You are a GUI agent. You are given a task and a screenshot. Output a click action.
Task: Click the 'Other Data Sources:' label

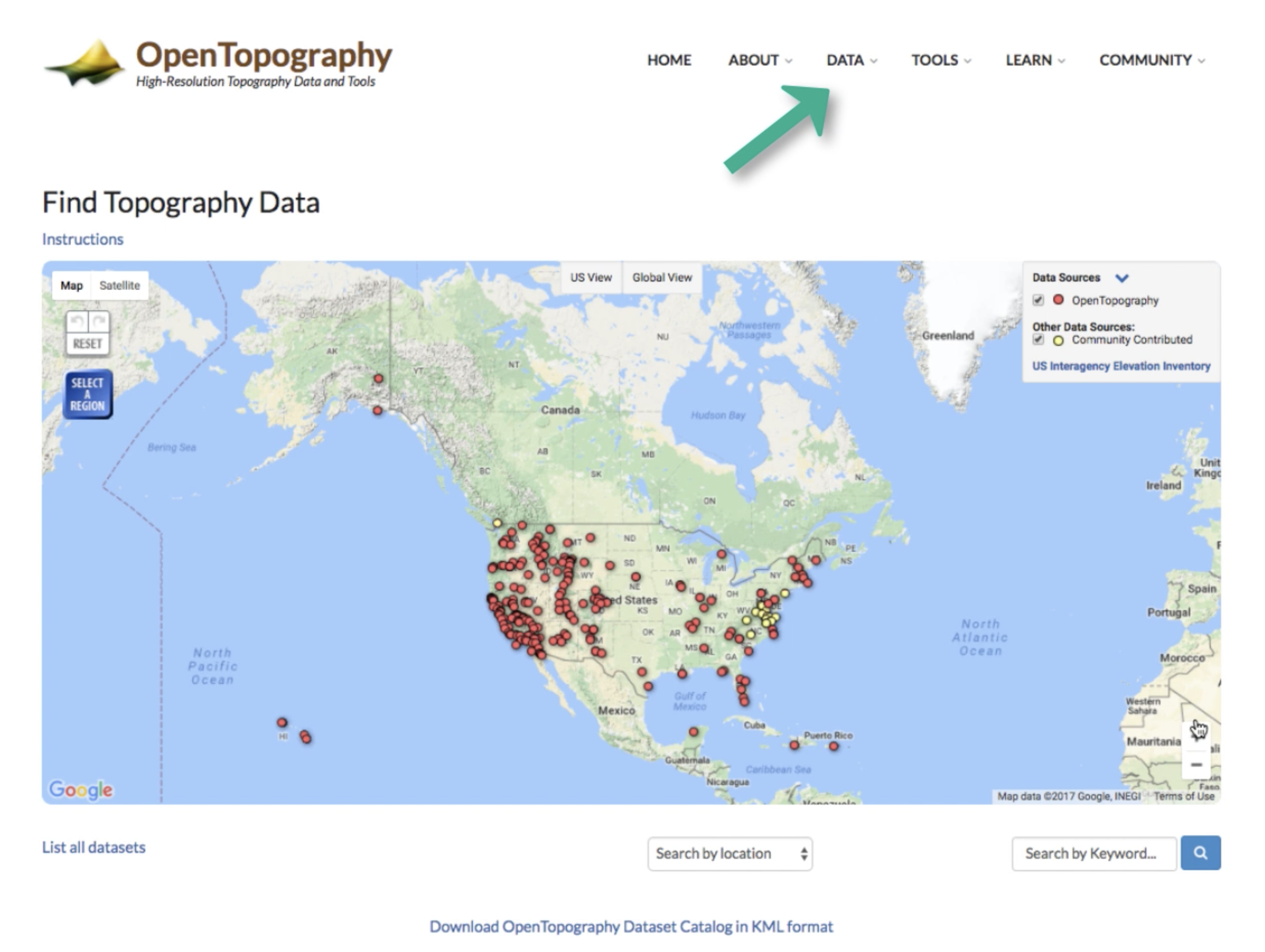[1083, 327]
